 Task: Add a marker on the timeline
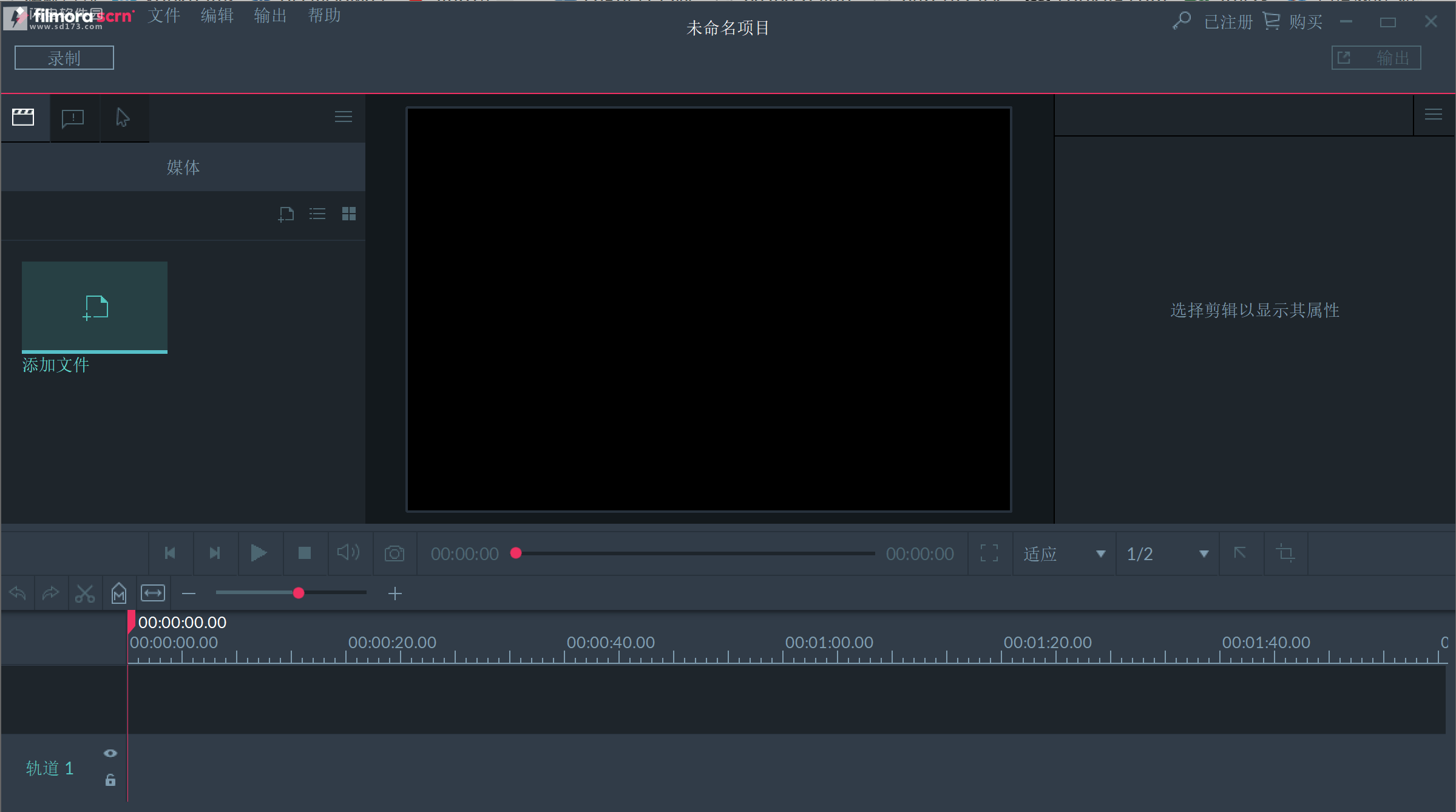[x=119, y=593]
